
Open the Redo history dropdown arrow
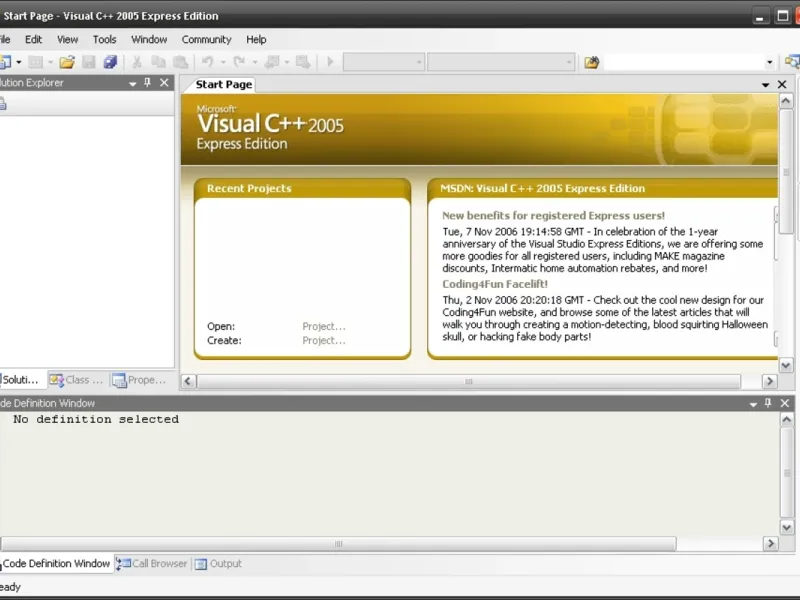255,62
